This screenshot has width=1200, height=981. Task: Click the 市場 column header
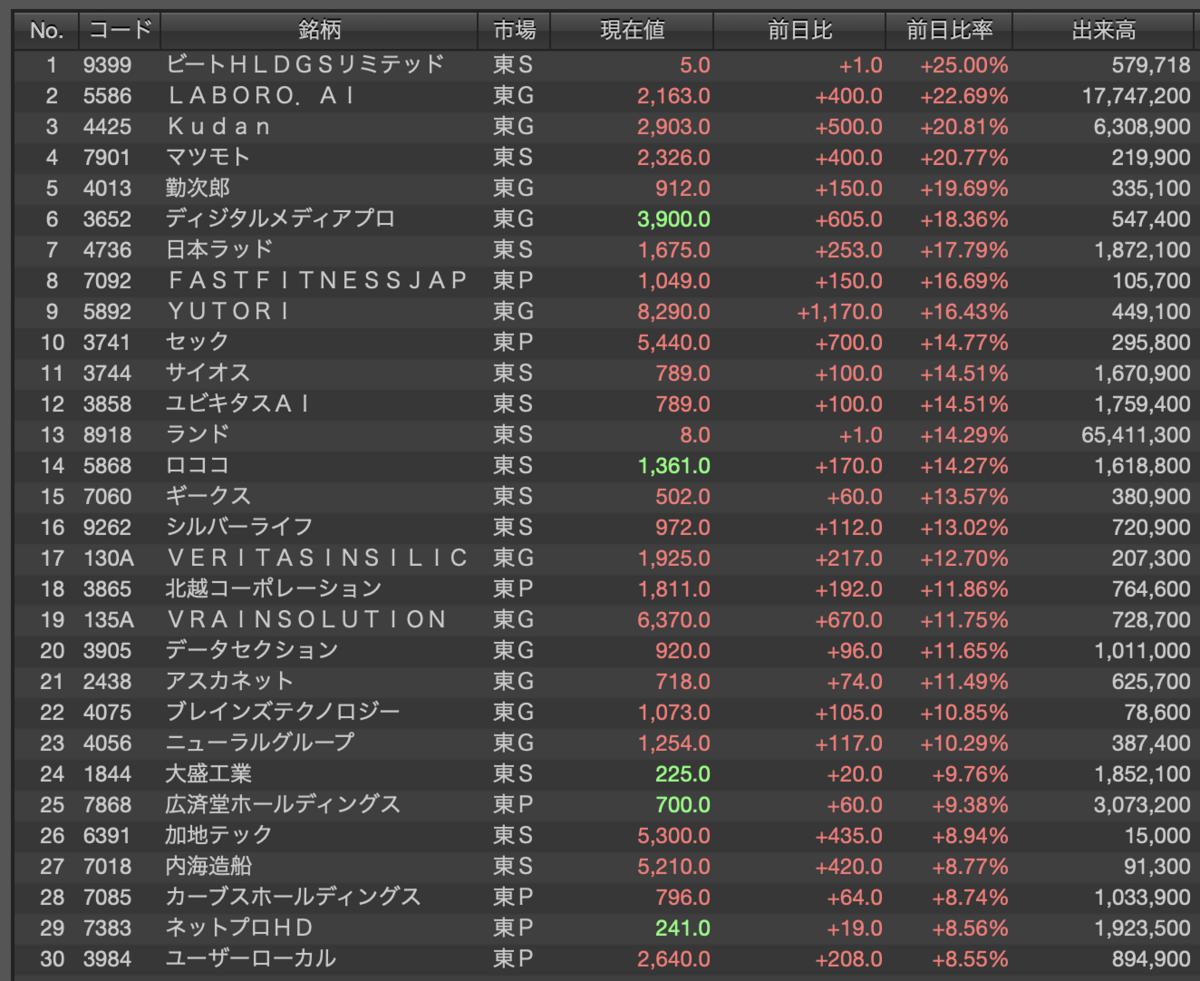pyautogui.click(x=515, y=31)
